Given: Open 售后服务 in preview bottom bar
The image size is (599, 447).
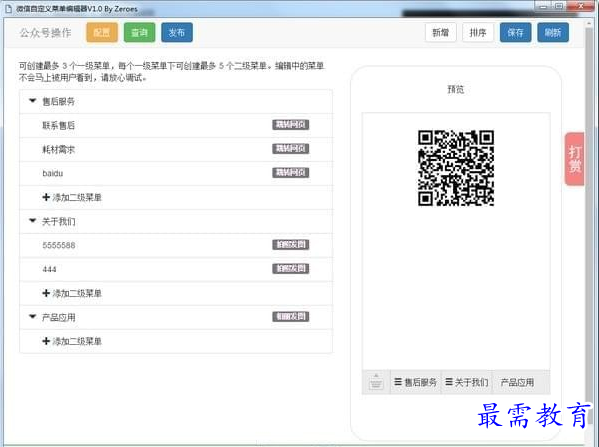Looking at the screenshot, I should 416,382.
